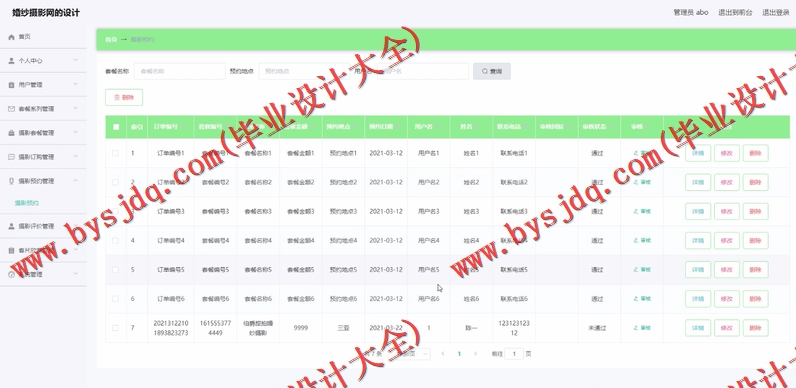Sort table by 联系电话 column arrows
Viewport: 796px width, 388px height.
(525, 127)
